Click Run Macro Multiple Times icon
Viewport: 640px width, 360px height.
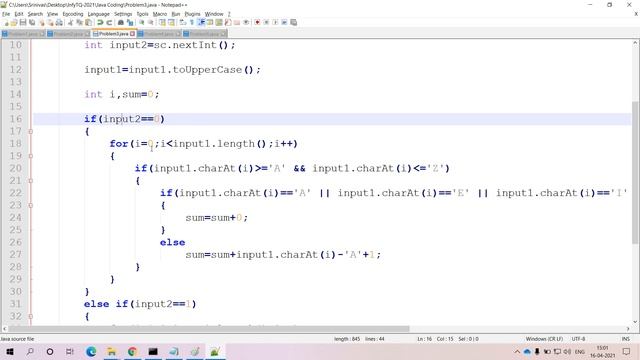pos(284,22)
